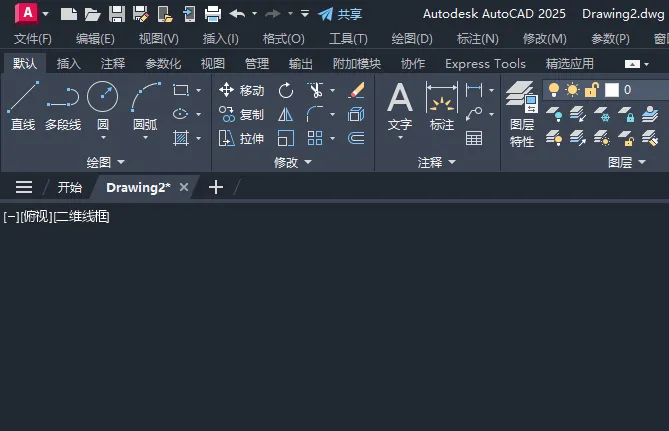Click the Plot printer icon
Image resolution: width=669 pixels, height=431 pixels.
213,14
